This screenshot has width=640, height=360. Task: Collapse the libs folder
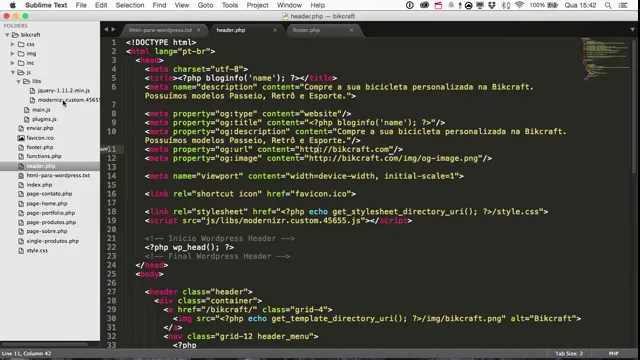(18, 82)
